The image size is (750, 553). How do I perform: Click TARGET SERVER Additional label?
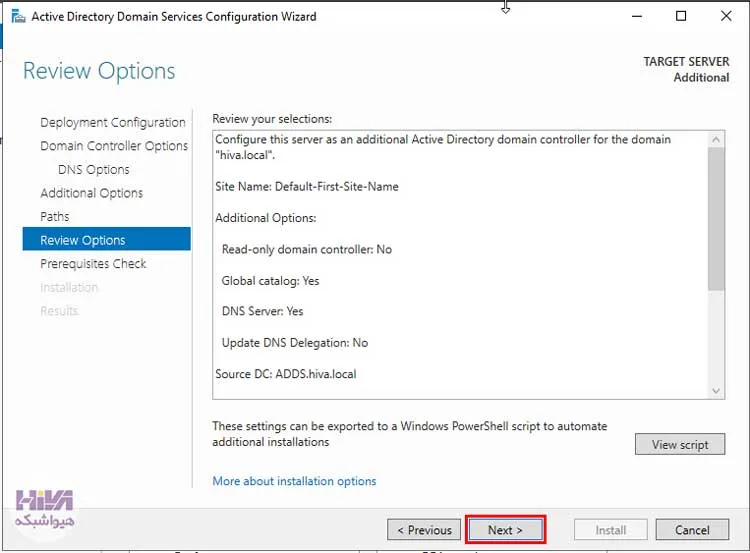click(x=686, y=69)
